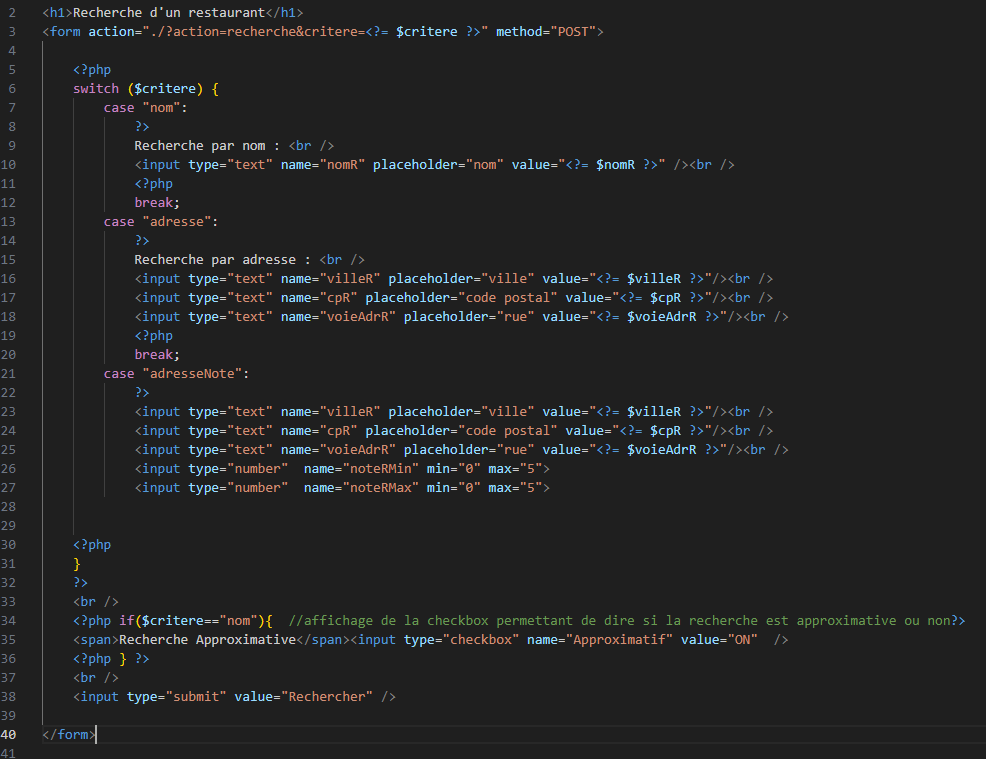Image resolution: width=986 pixels, height=759 pixels.
Task: Click line number 34 in the gutter
Action: pyautogui.click(x=8, y=621)
